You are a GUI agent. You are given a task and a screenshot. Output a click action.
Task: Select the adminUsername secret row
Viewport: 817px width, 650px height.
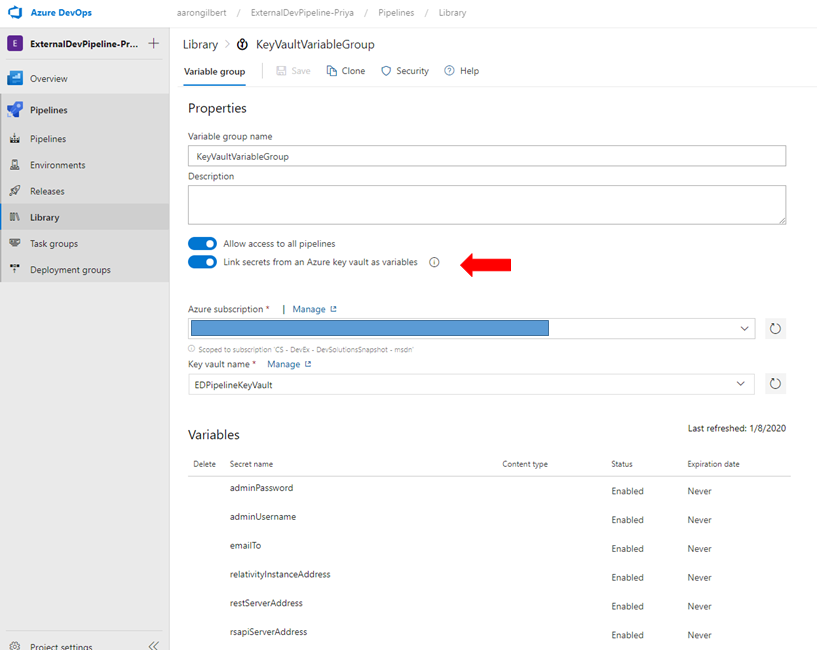pyautogui.click(x=489, y=519)
